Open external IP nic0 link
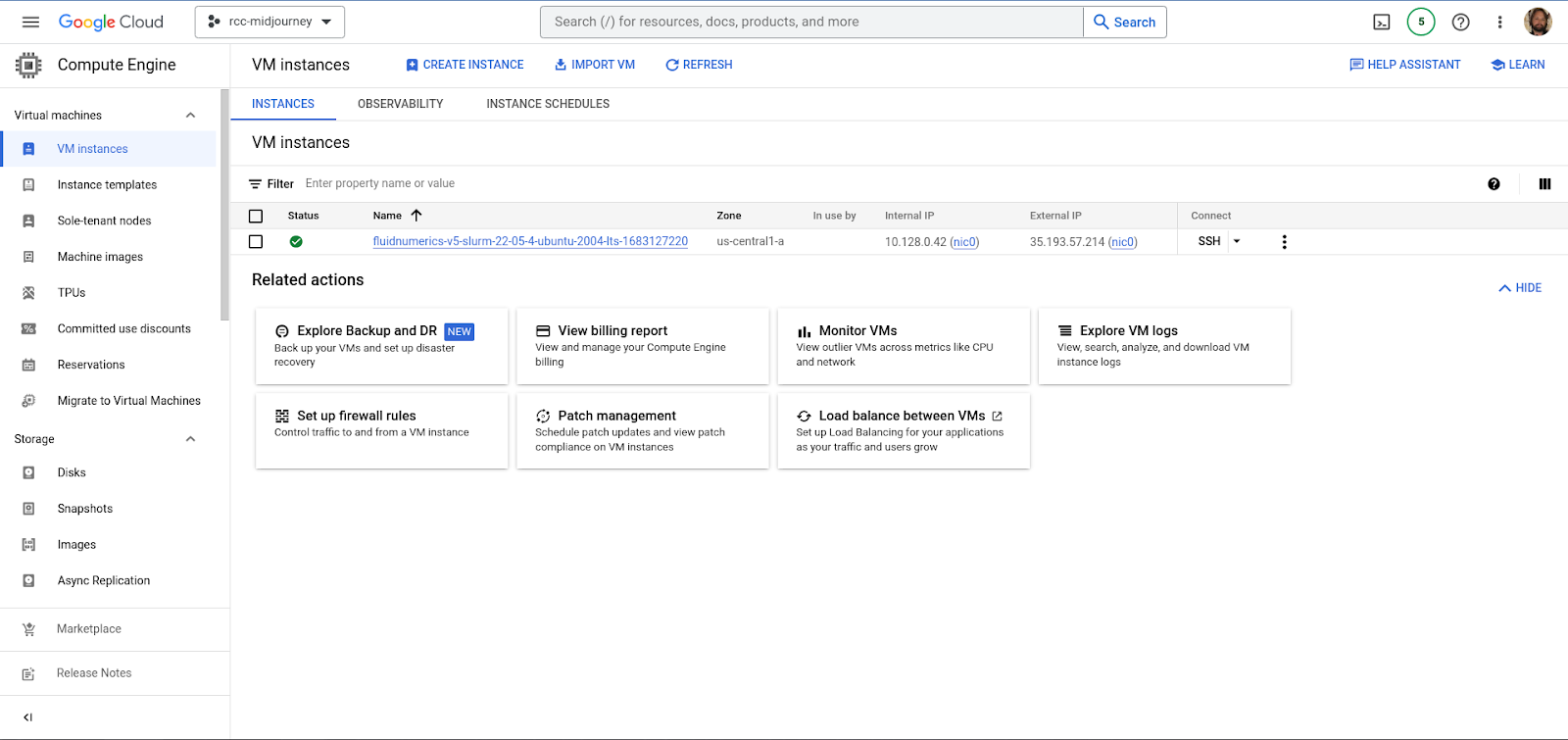The width and height of the screenshot is (1568, 740). tap(1123, 242)
